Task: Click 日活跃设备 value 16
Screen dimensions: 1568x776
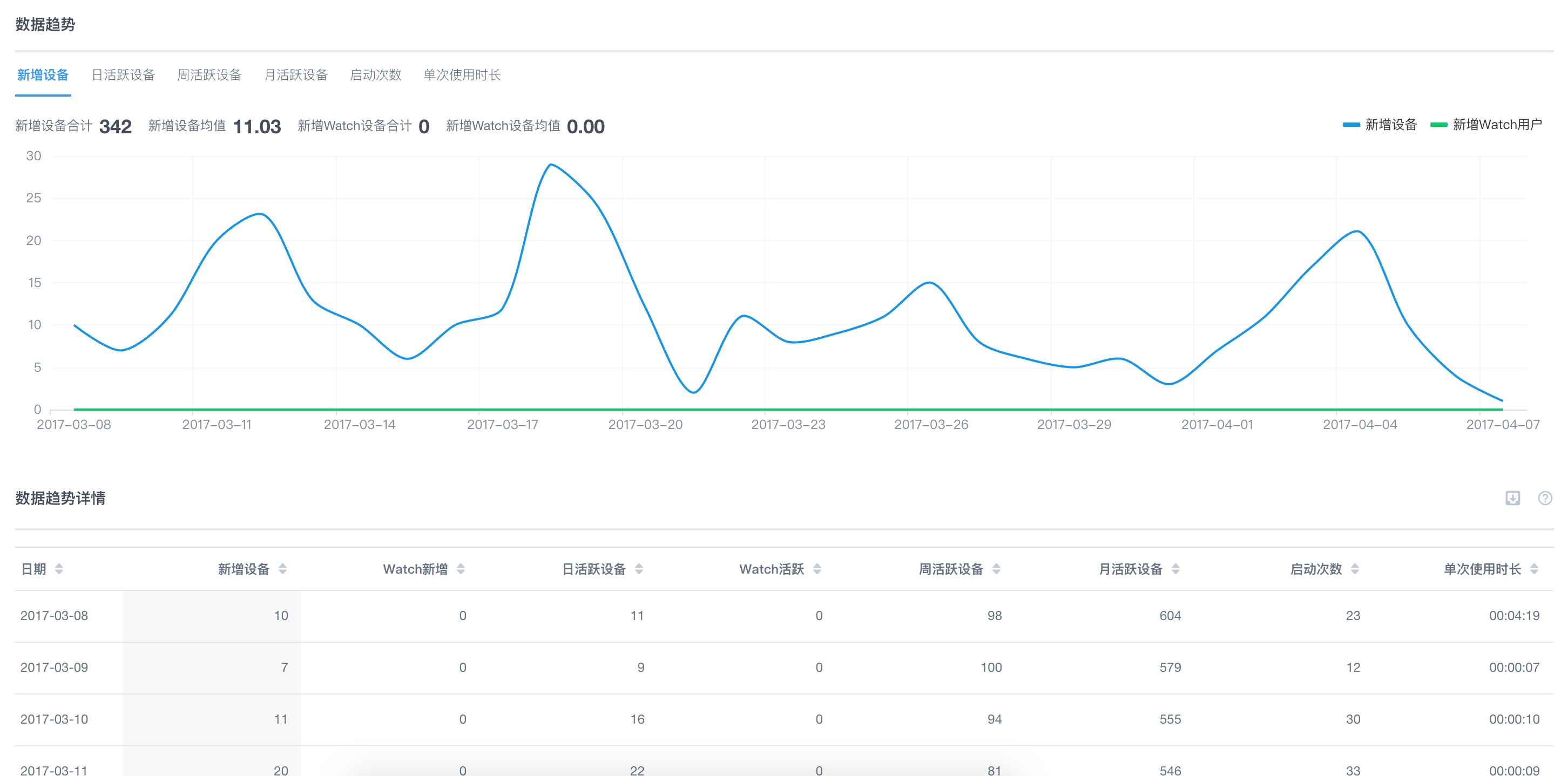Action: point(637,719)
